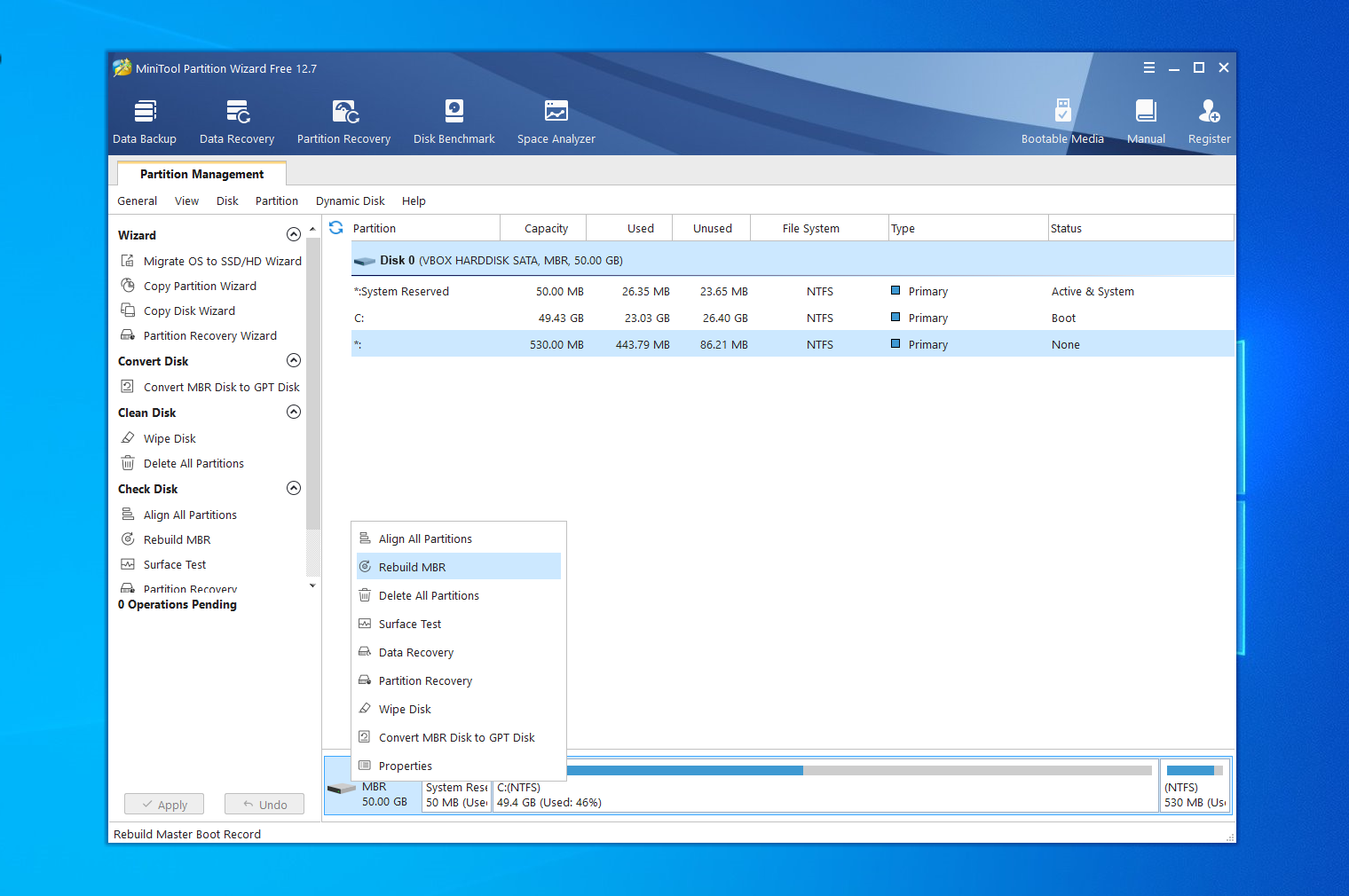The width and height of the screenshot is (1349, 896).
Task: Collapse the Check Disk section
Action: [x=294, y=488]
